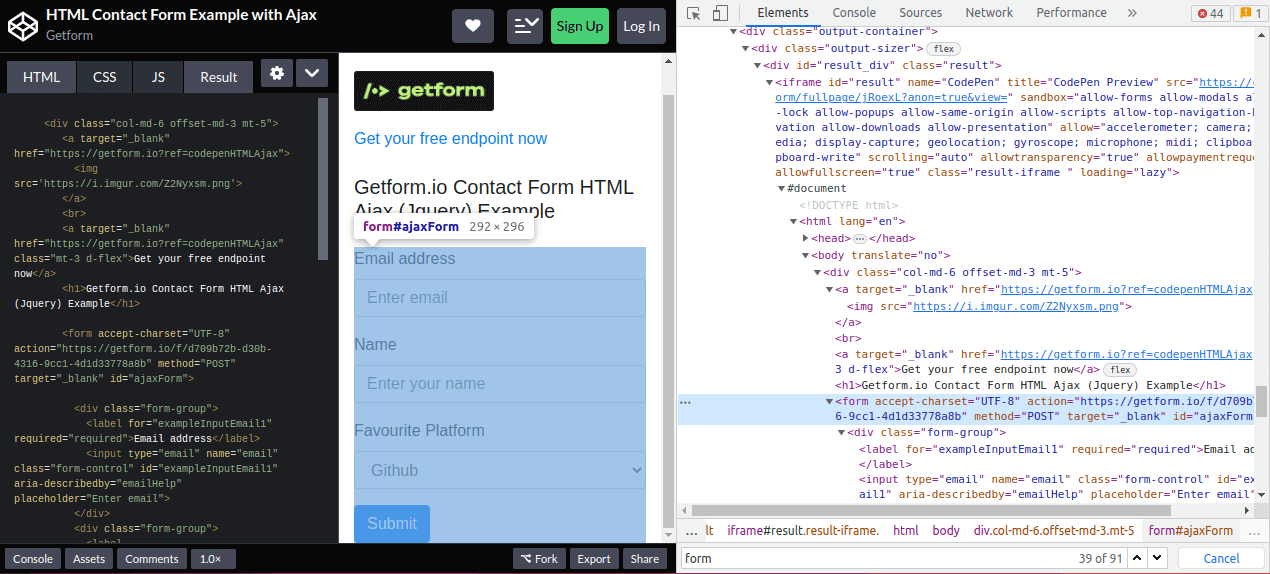This screenshot has width=1270, height=574.
Task: Click the CodePen logo icon
Action: 22,26
